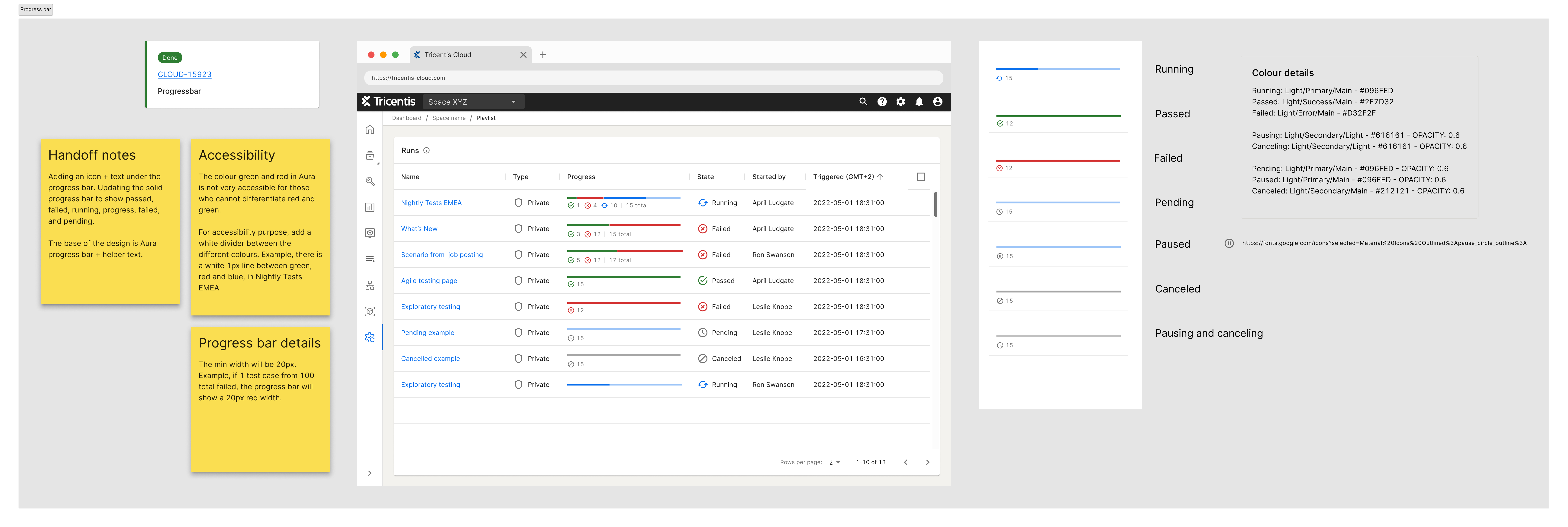The height and width of the screenshot is (527, 1568).
Task: Select the Tricentis Cloud browser tab
Action: [x=471, y=55]
